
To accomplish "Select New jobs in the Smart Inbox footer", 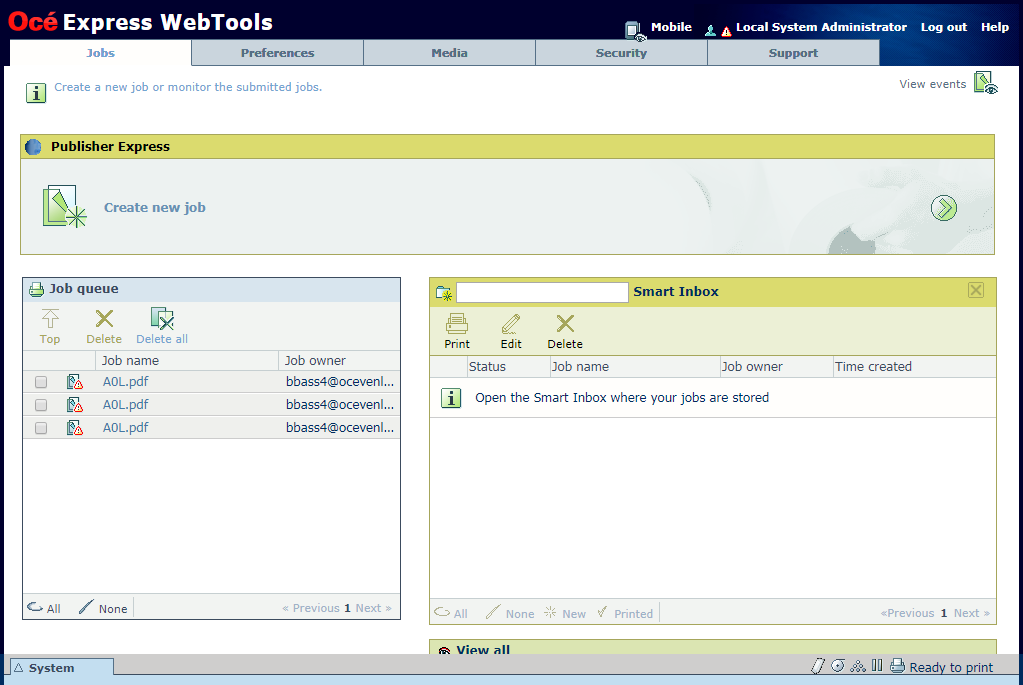I will (x=565, y=613).
